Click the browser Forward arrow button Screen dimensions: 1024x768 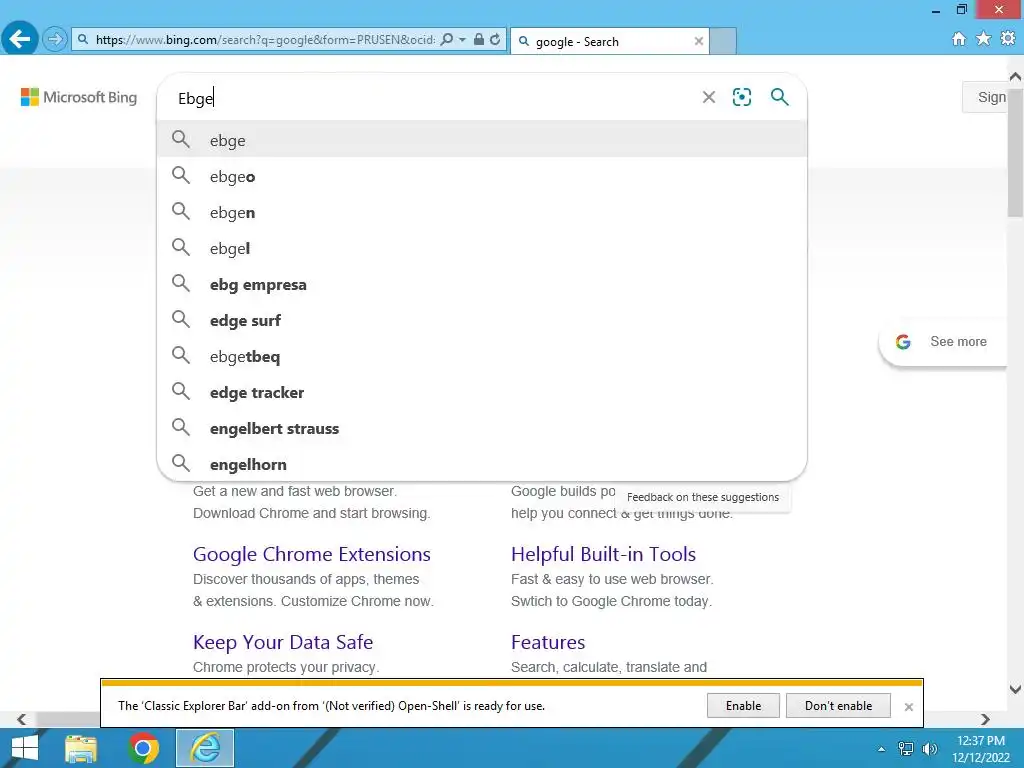coord(55,39)
